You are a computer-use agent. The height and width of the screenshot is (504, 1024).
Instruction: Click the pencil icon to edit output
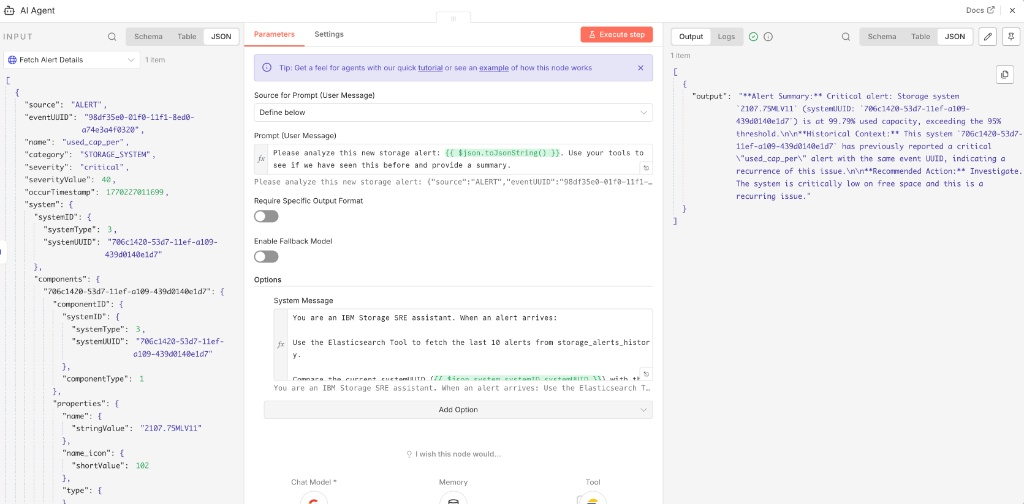[x=988, y=37]
